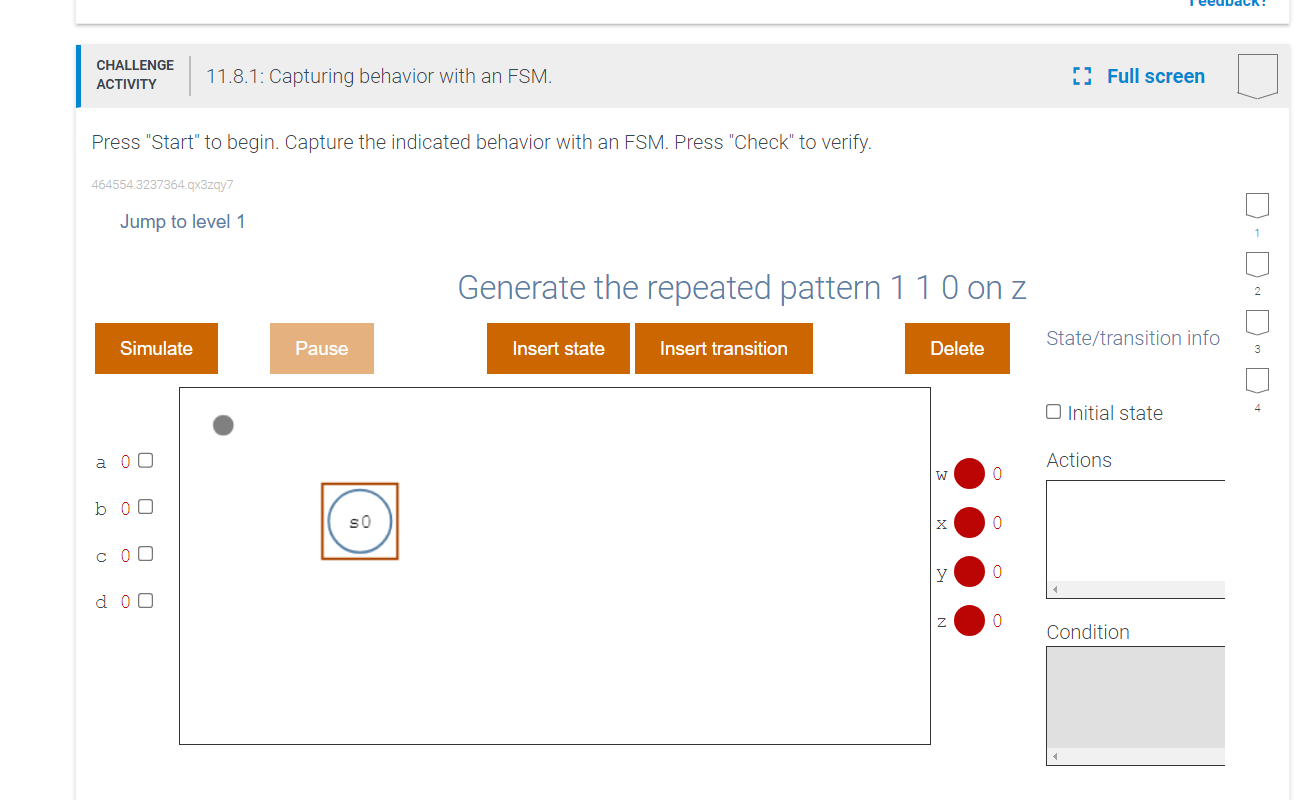This screenshot has width=1305, height=800.
Task: Toggle the input c checkbox
Action: point(145,553)
